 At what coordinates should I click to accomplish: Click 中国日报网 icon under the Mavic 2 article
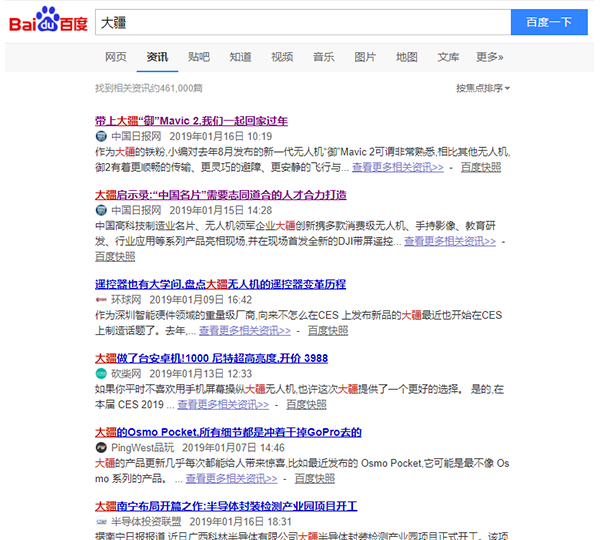(100, 136)
